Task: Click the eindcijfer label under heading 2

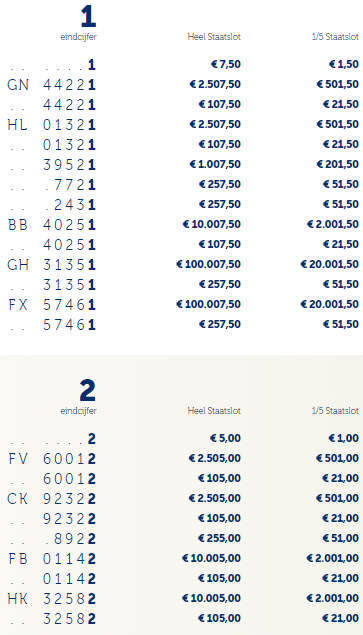Action: (79, 411)
